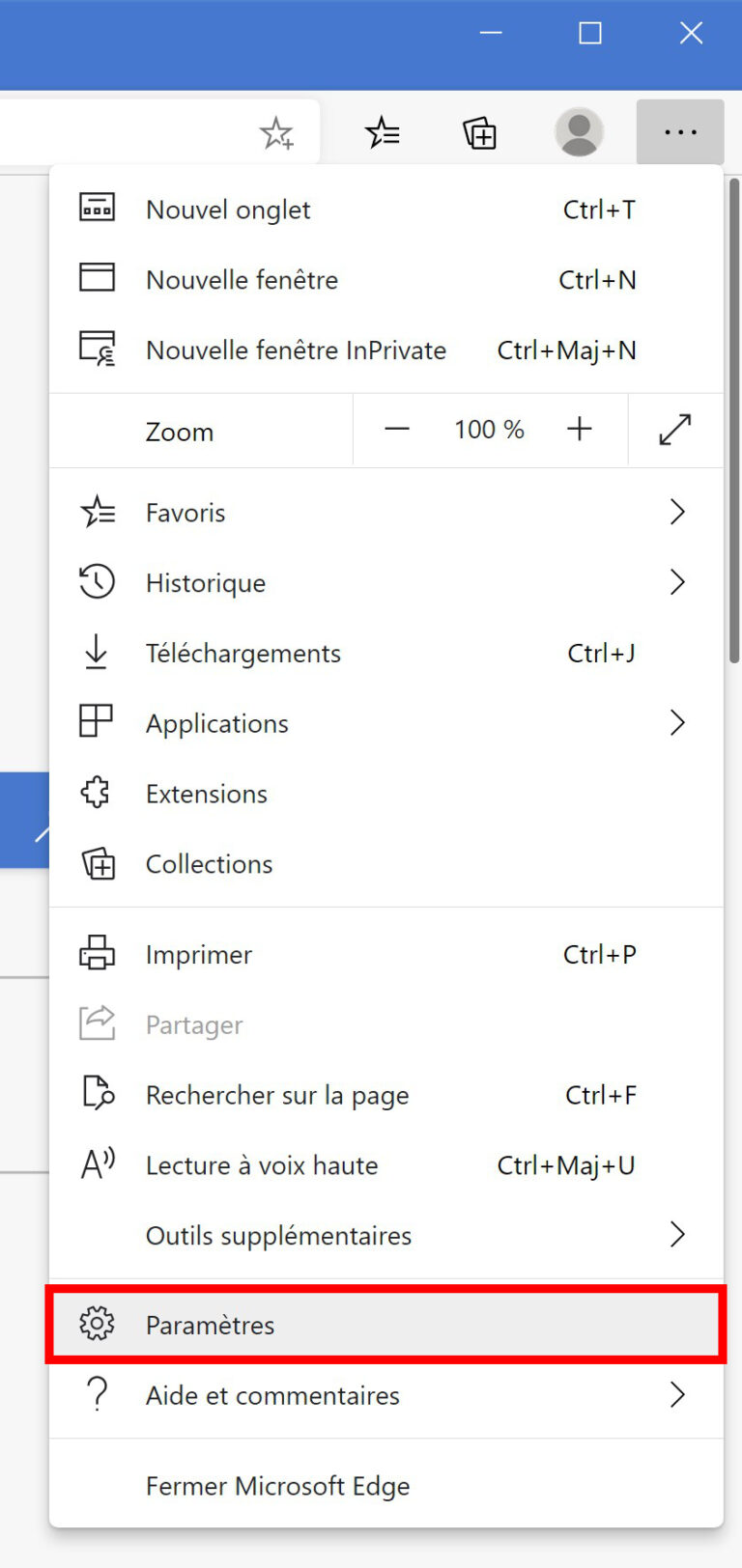Screen dimensions: 742x1568
Task: Expand the Favoris submenu arrow
Action: [677, 512]
